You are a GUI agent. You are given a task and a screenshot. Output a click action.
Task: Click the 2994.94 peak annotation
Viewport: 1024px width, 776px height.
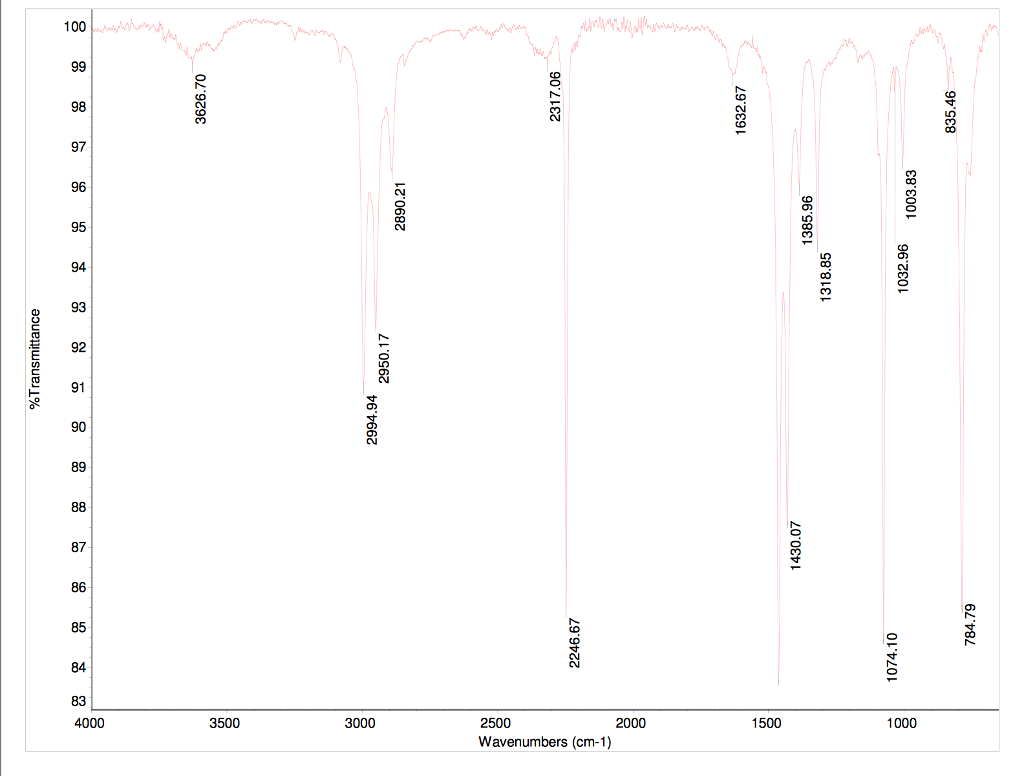[x=370, y=419]
